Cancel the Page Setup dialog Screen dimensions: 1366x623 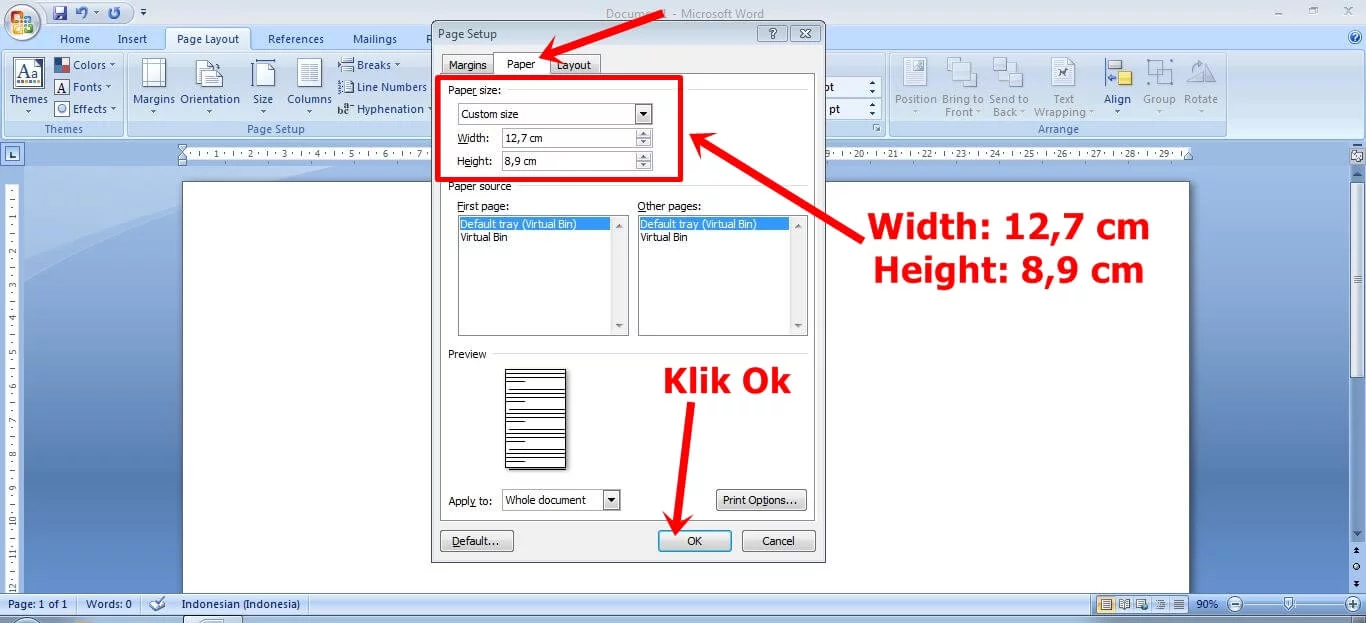778,541
